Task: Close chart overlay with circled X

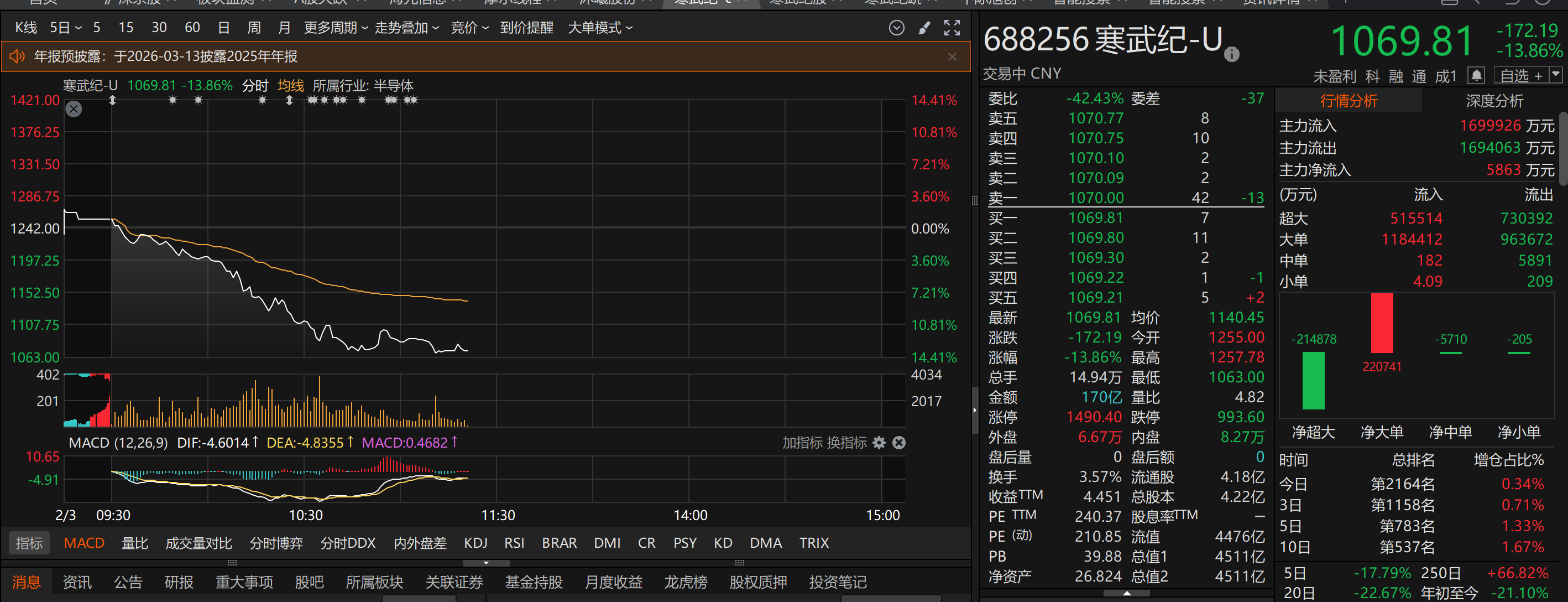Action: click(x=74, y=109)
